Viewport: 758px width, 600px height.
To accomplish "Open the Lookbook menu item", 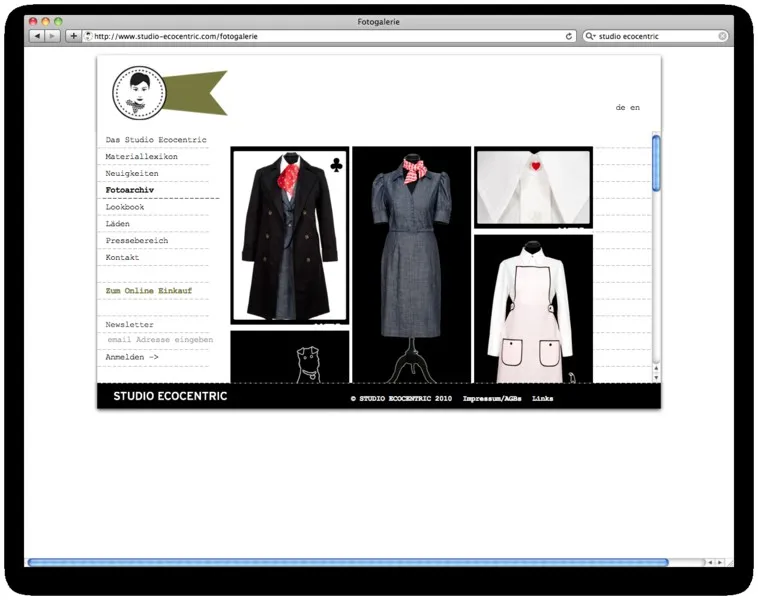I will pos(125,207).
